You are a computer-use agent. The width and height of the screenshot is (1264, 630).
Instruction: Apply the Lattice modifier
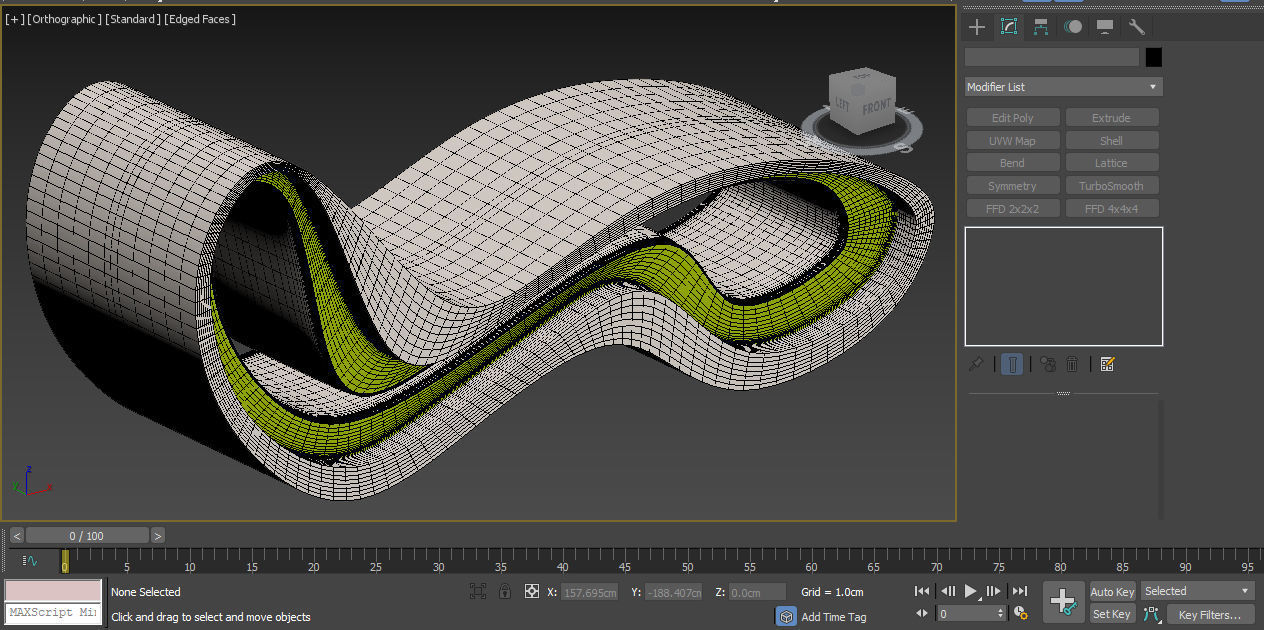pos(1111,163)
